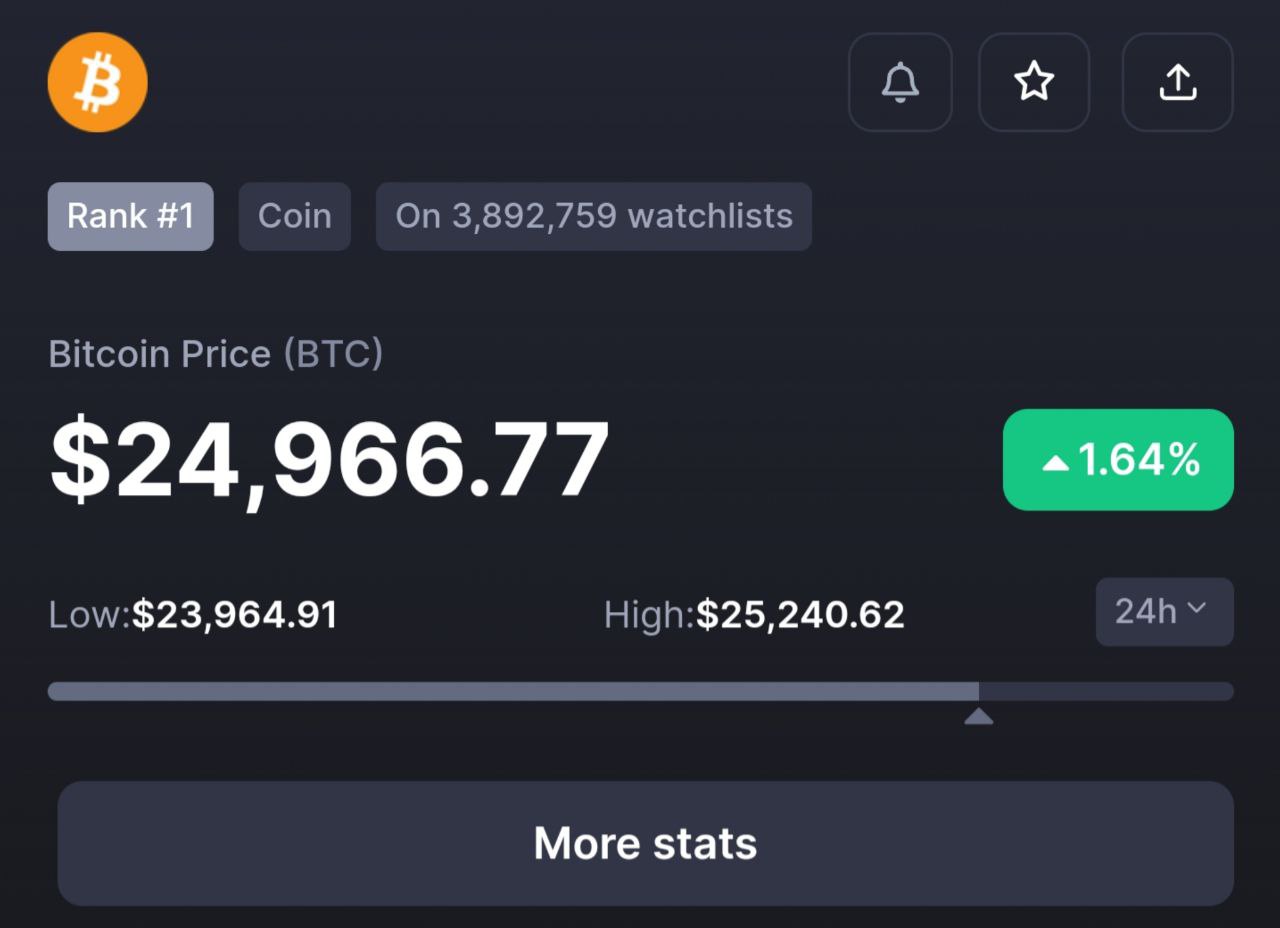Click the low-high price range bar

tap(641, 691)
